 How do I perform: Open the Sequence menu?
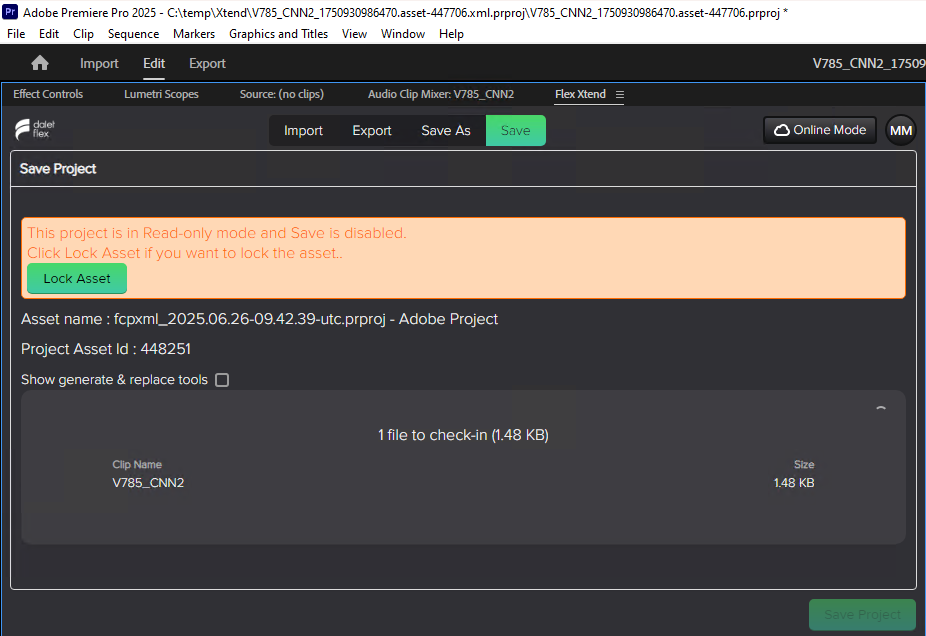[133, 34]
